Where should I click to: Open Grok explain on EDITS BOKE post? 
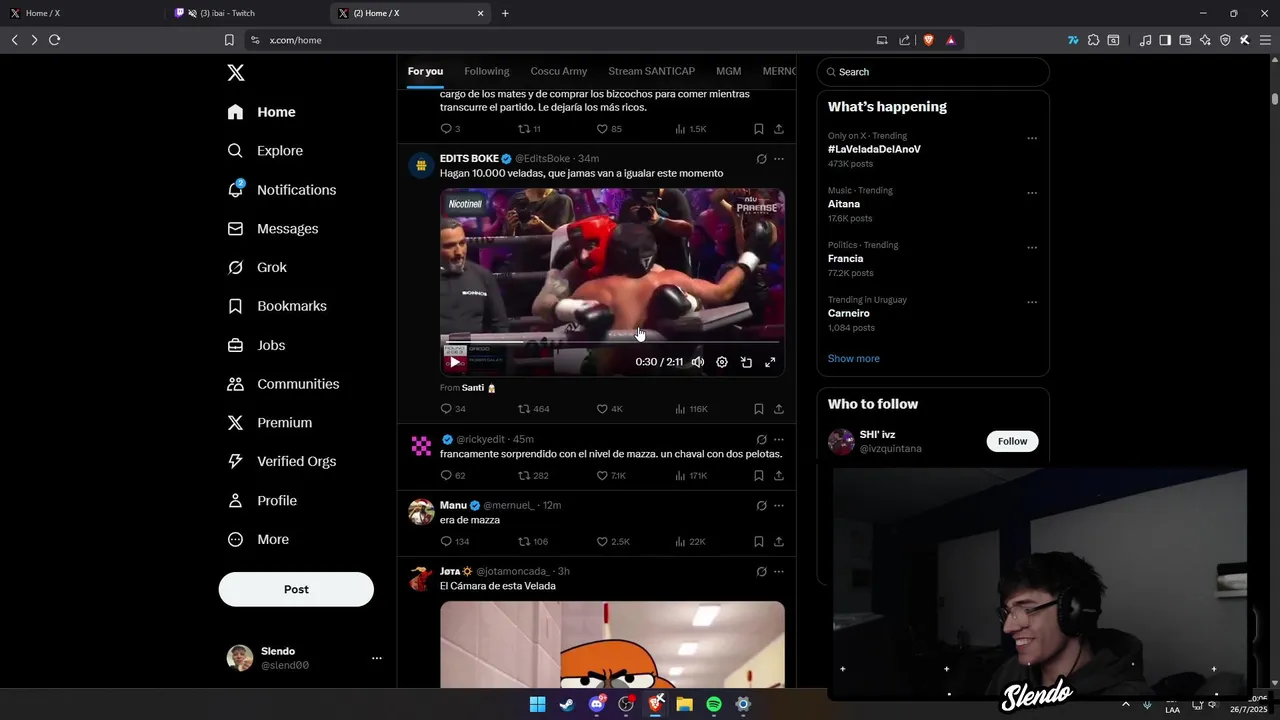(761, 159)
